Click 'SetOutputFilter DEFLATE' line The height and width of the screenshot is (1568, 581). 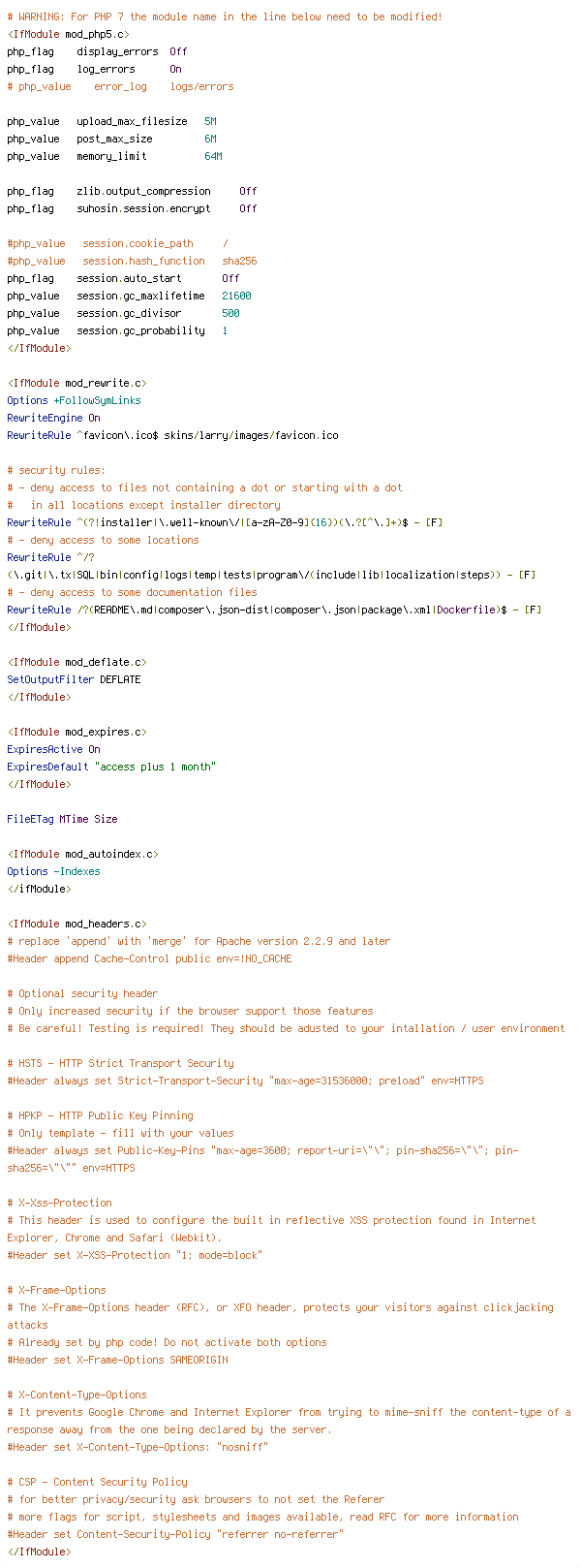pos(74,679)
